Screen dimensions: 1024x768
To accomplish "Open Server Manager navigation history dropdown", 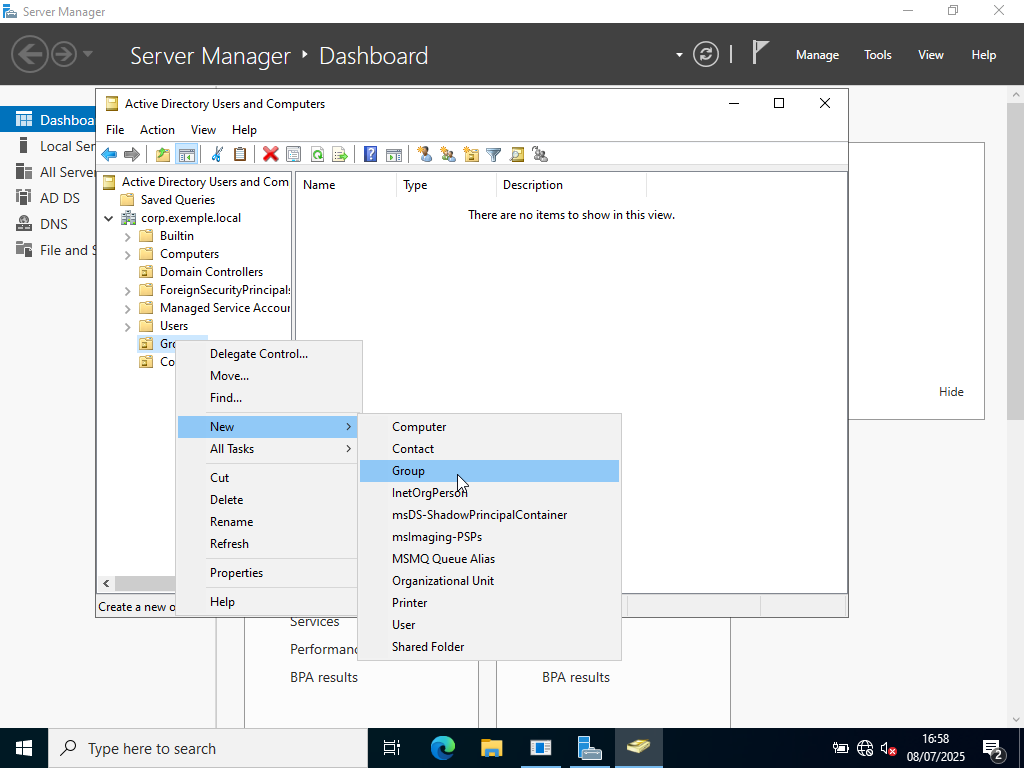I will pos(88,54).
